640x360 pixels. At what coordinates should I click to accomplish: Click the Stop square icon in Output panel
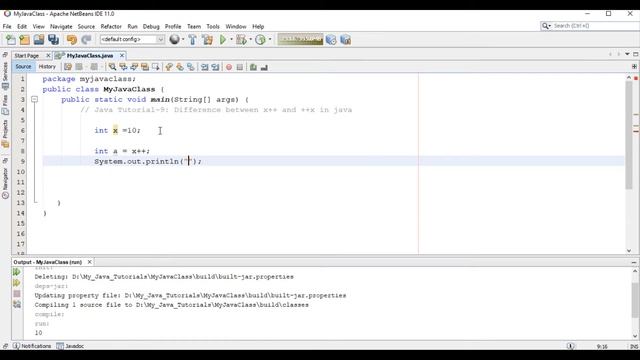[x=17, y=294]
